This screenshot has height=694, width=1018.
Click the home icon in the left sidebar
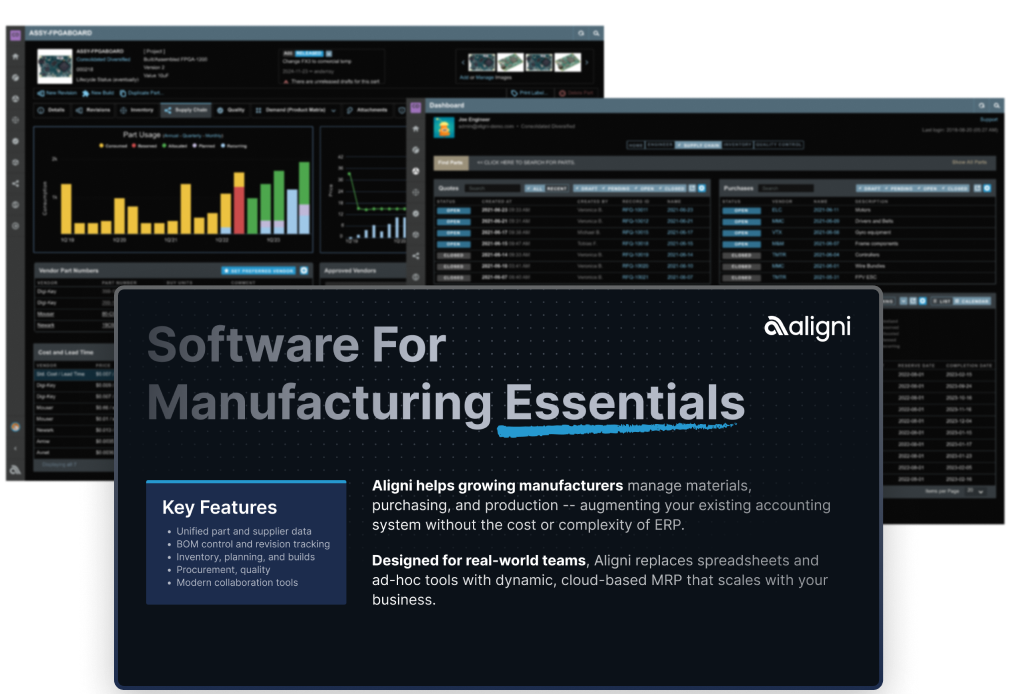15,57
